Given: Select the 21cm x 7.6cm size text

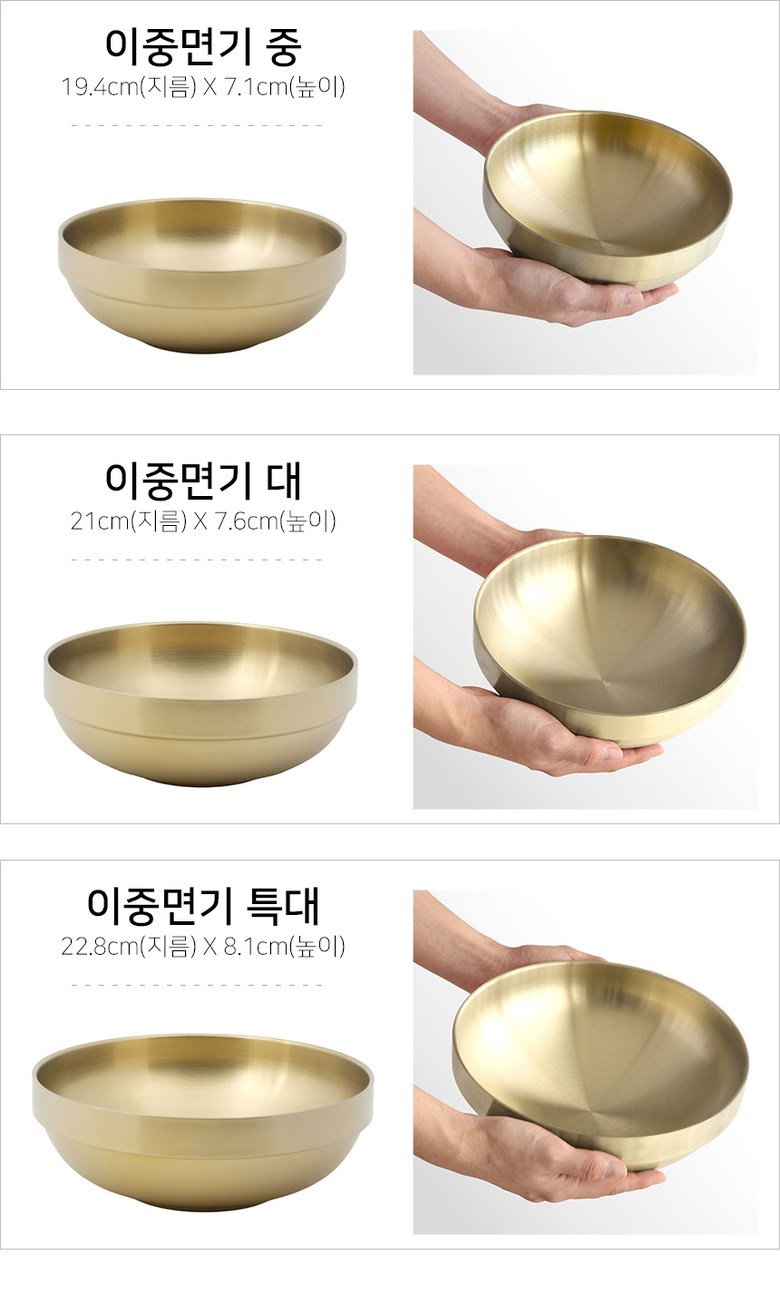Looking at the screenshot, I should pyautogui.click(x=203, y=521).
